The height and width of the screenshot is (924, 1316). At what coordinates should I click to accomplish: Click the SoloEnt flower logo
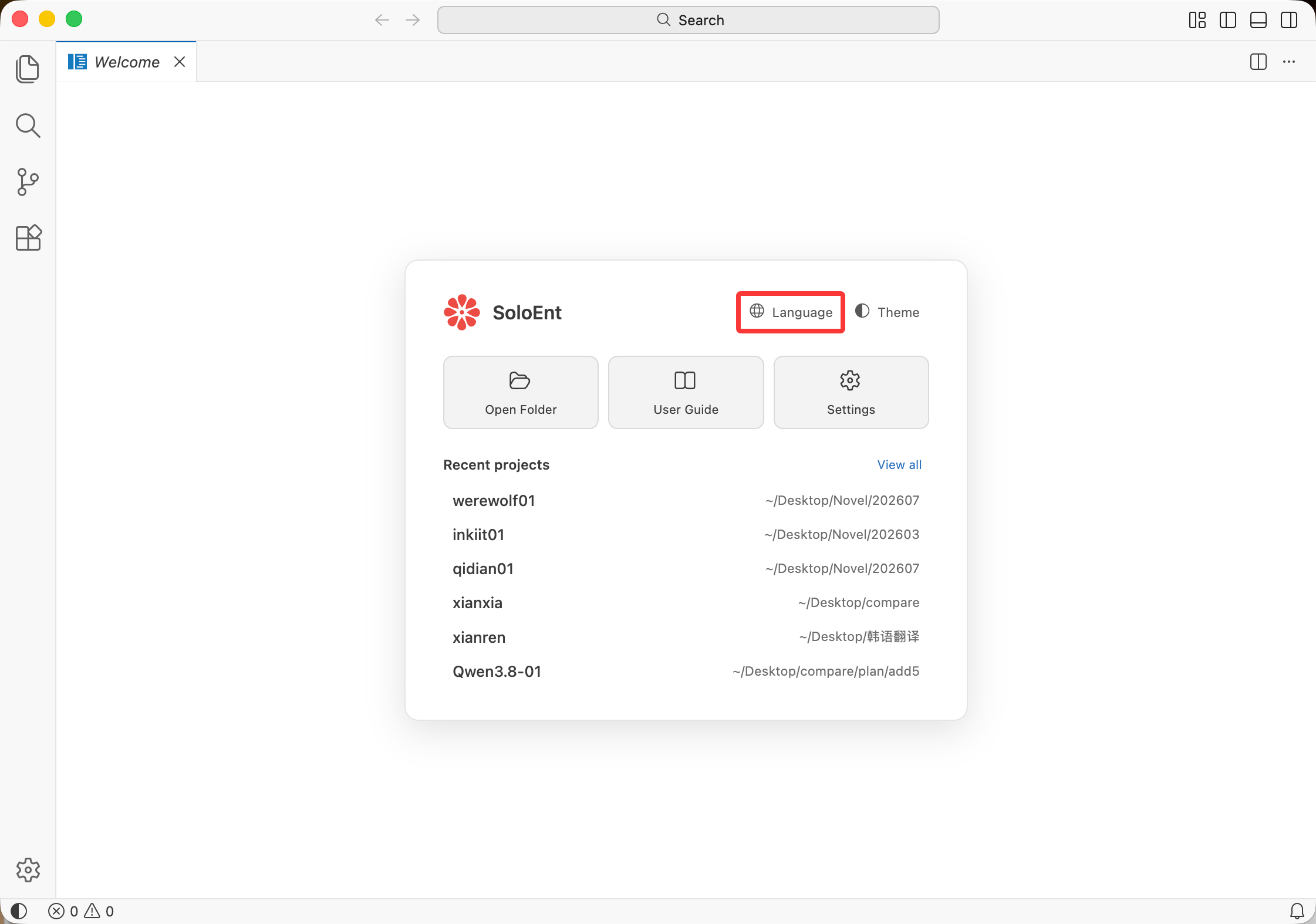462,312
